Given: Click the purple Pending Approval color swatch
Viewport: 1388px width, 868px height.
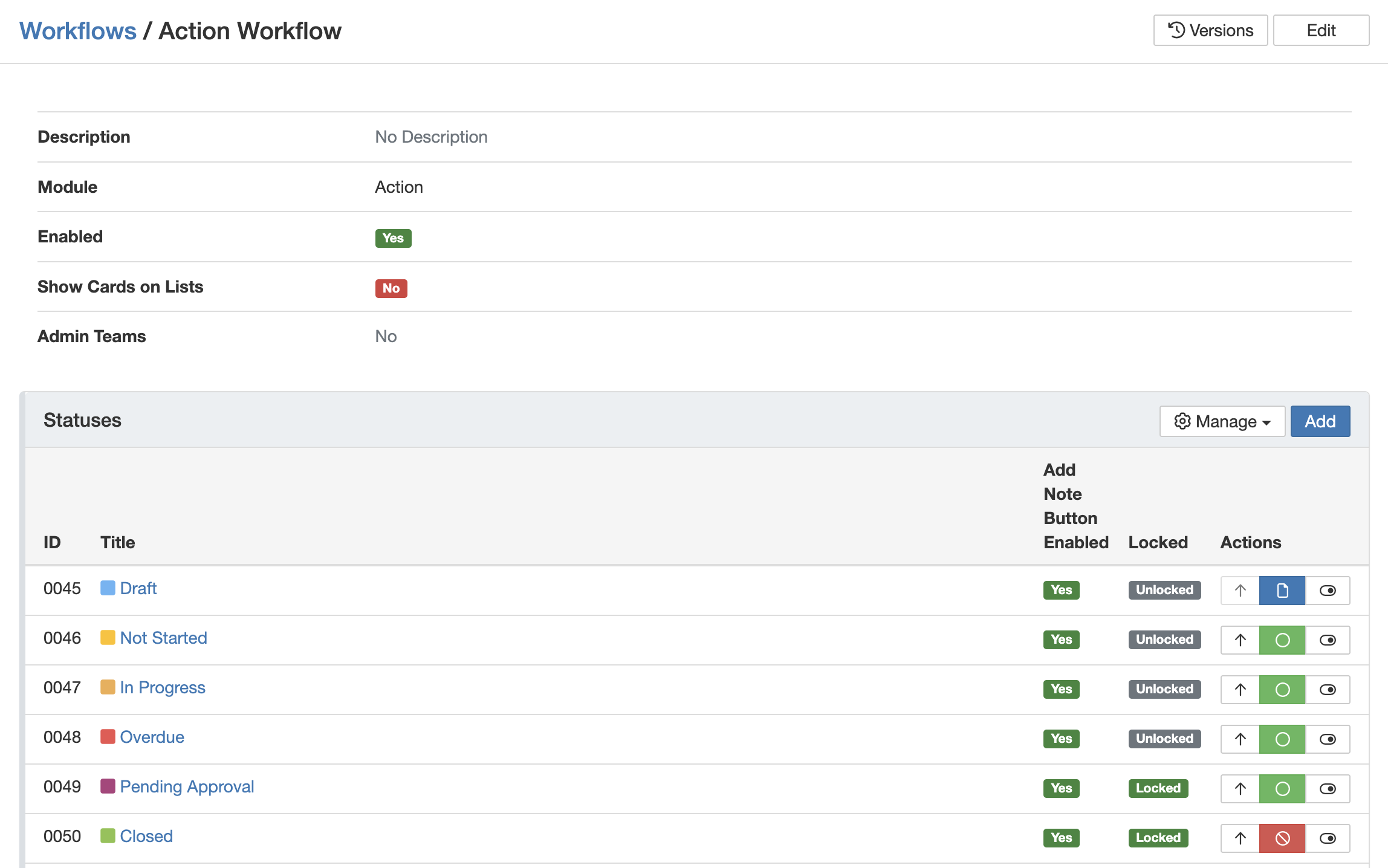Looking at the screenshot, I should coord(108,786).
